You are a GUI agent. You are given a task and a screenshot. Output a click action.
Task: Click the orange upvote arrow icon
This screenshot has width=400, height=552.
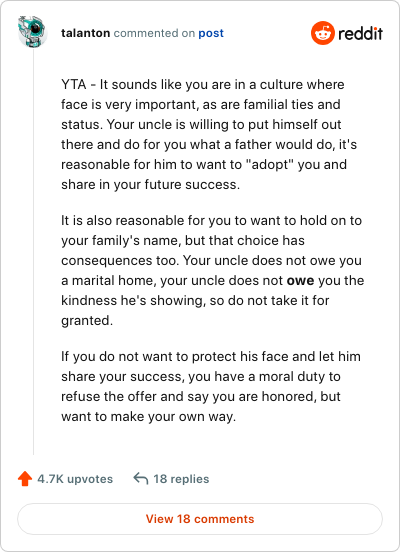(x=25, y=479)
